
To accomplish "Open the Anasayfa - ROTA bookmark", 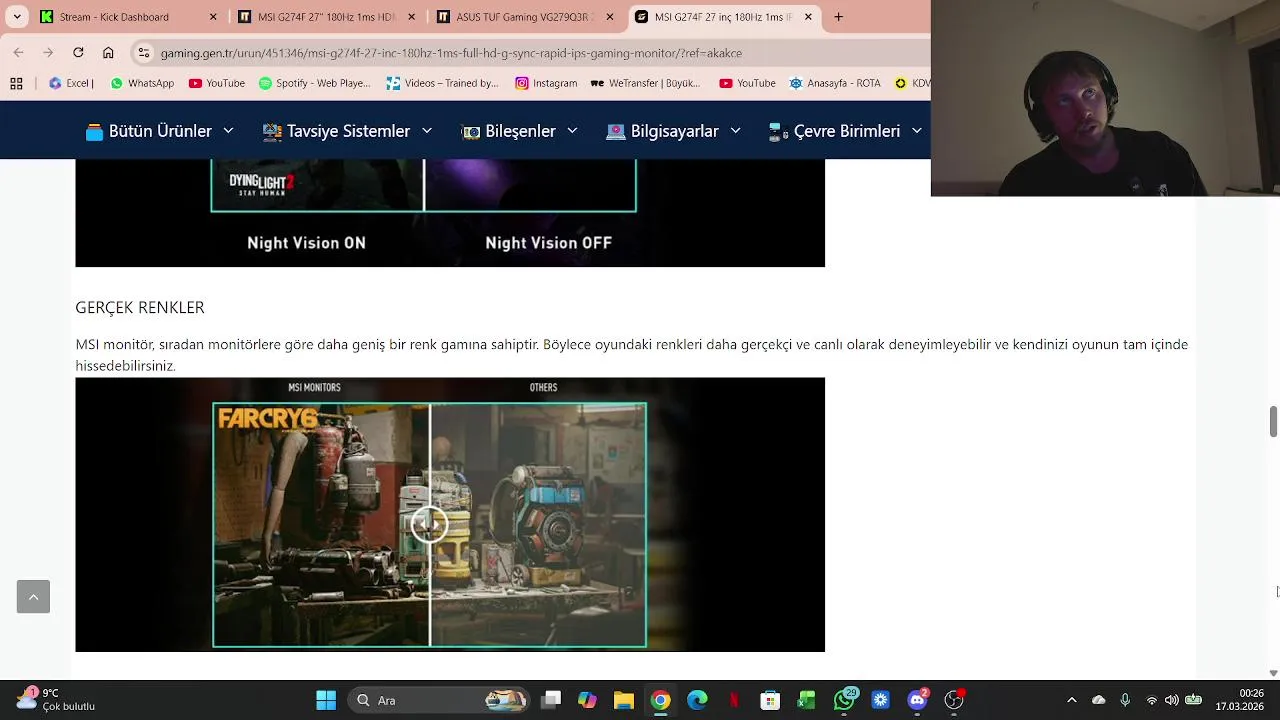I will click(835, 84).
